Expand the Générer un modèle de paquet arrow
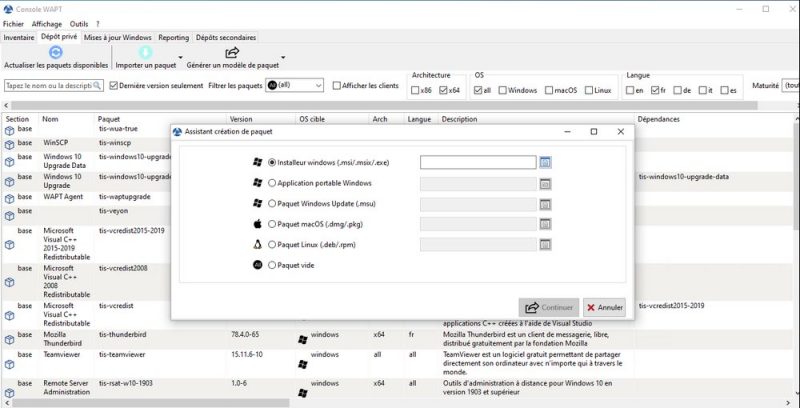The height and width of the screenshot is (408, 800). [283, 58]
